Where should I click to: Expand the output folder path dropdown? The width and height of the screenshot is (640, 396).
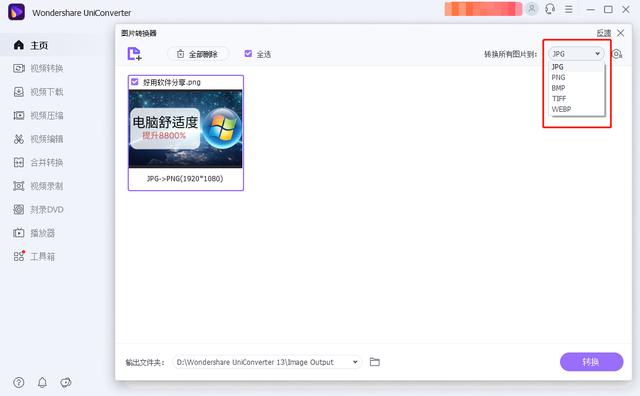point(355,362)
